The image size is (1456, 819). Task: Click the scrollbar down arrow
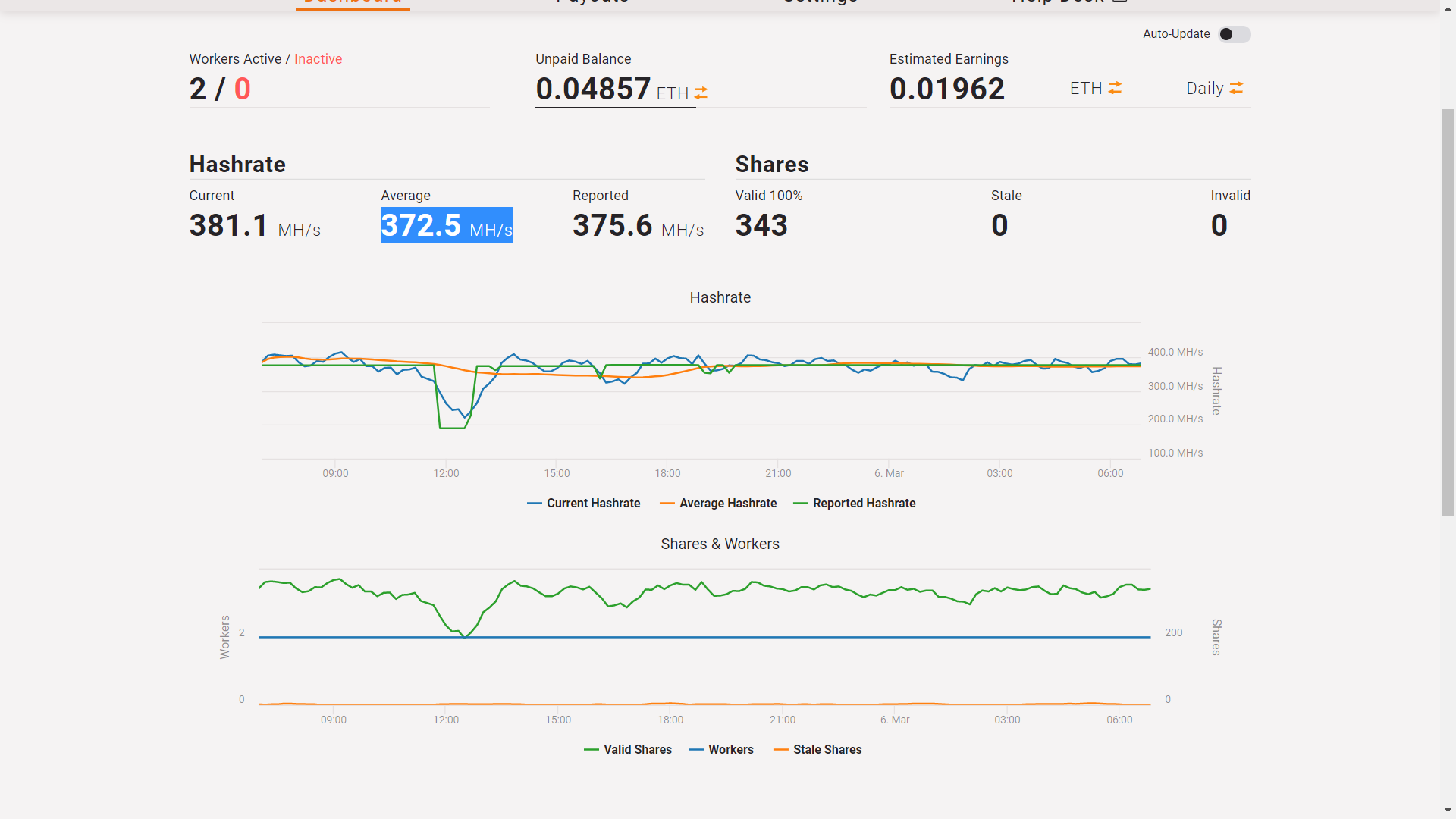coord(1448,811)
